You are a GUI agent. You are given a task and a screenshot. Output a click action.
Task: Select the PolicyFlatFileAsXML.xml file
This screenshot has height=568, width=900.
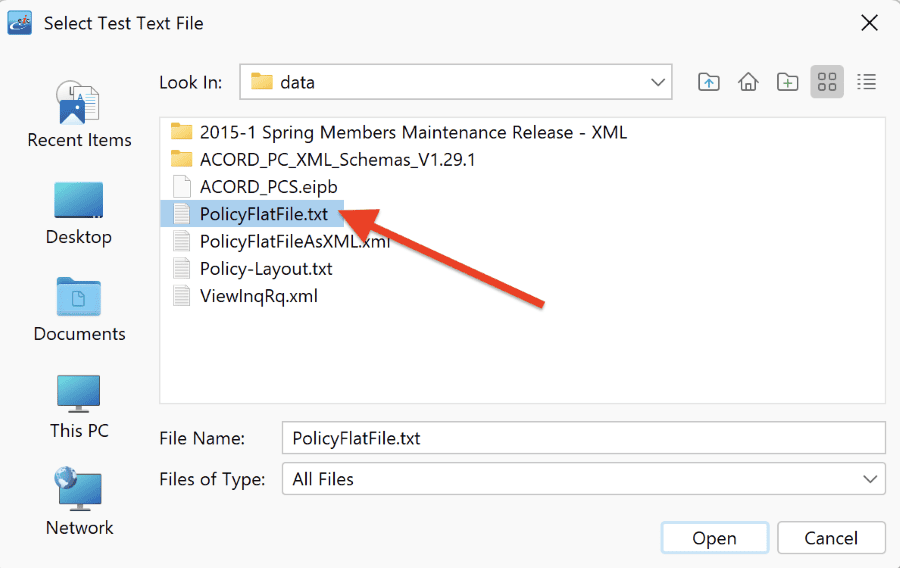pyautogui.click(x=281, y=242)
